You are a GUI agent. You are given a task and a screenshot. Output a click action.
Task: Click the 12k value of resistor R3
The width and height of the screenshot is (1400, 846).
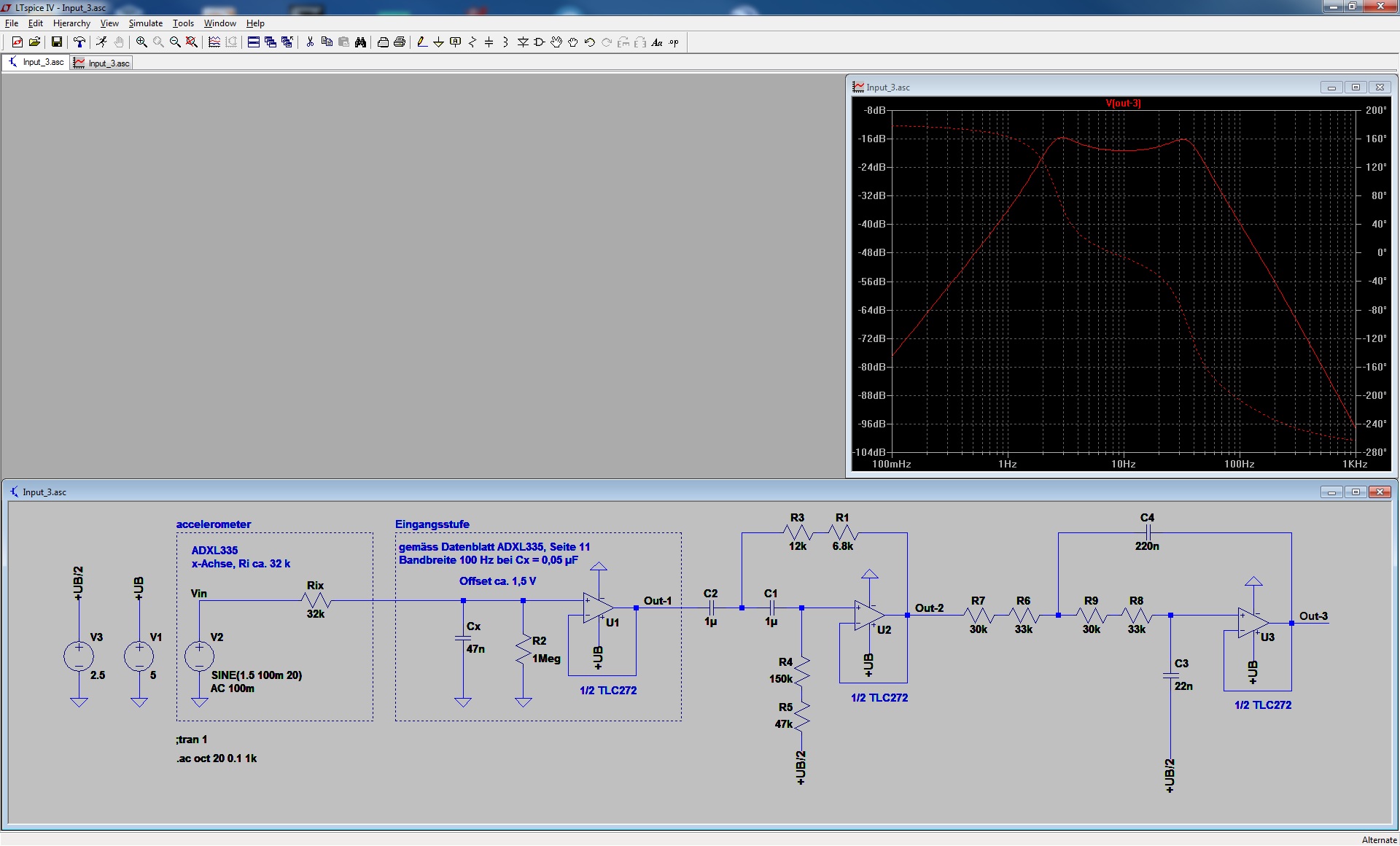(797, 546)
